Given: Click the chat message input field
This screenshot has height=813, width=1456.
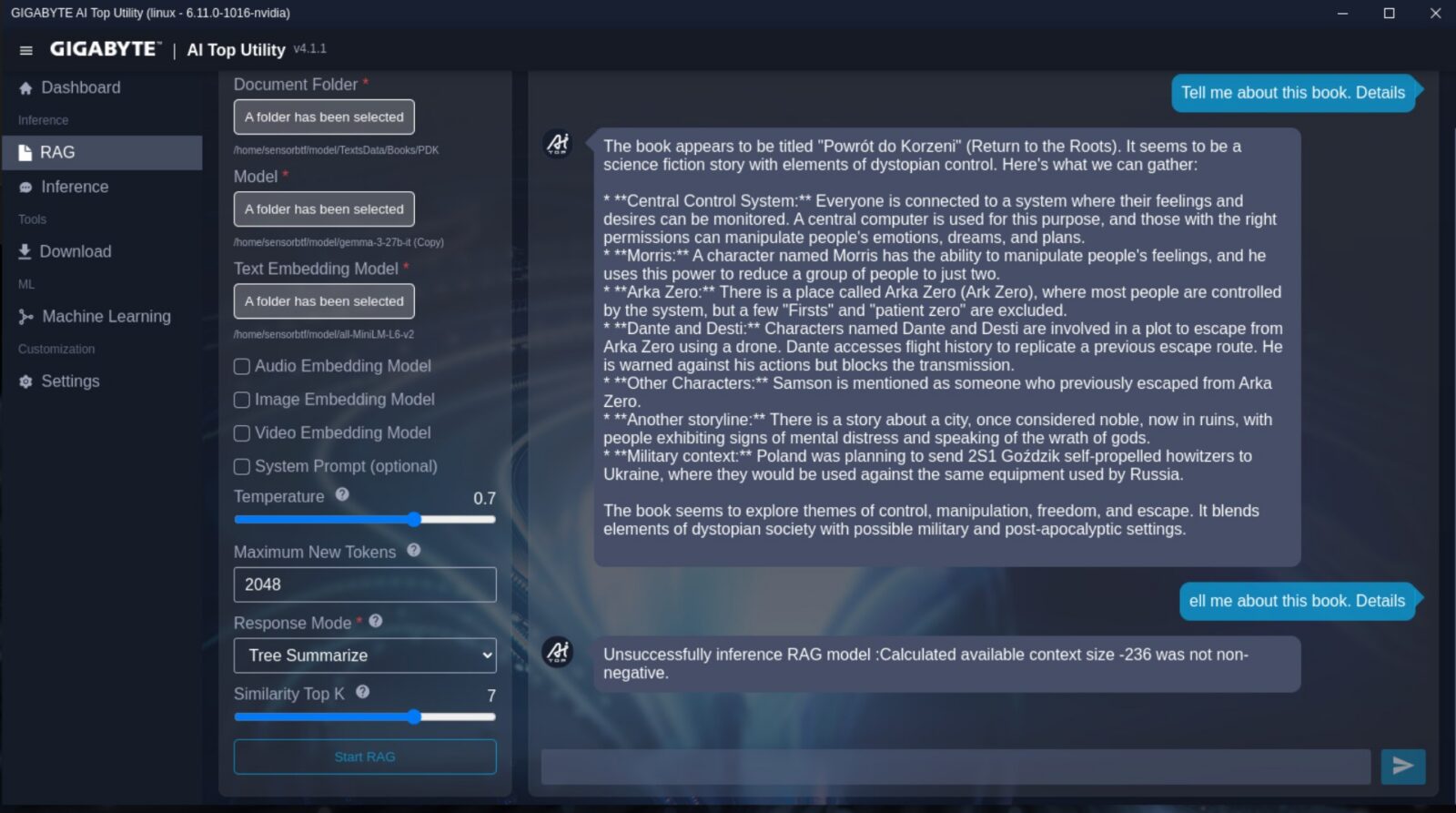Looking at the screenshot, I should coord(955,767).
